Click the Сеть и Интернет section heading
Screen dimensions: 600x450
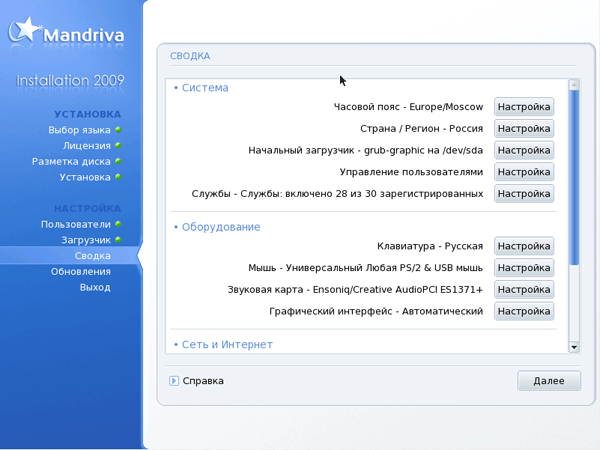[227, 344]
